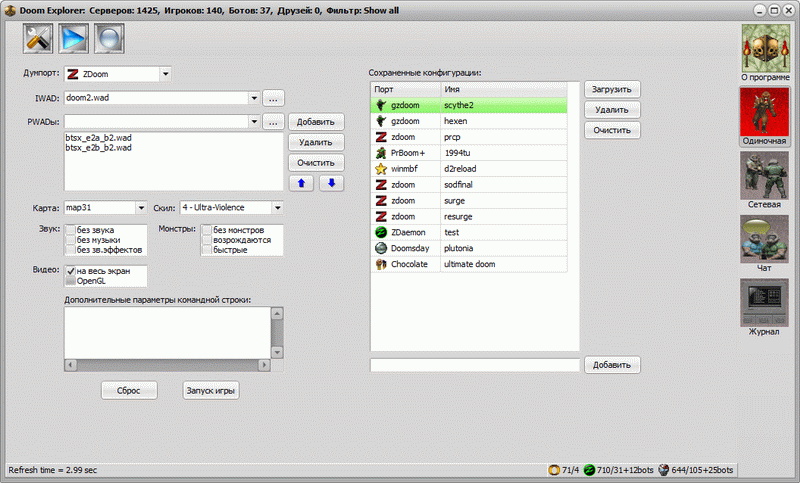
Task: Enable the без монстров checkbox
Action: pos(206,230)
